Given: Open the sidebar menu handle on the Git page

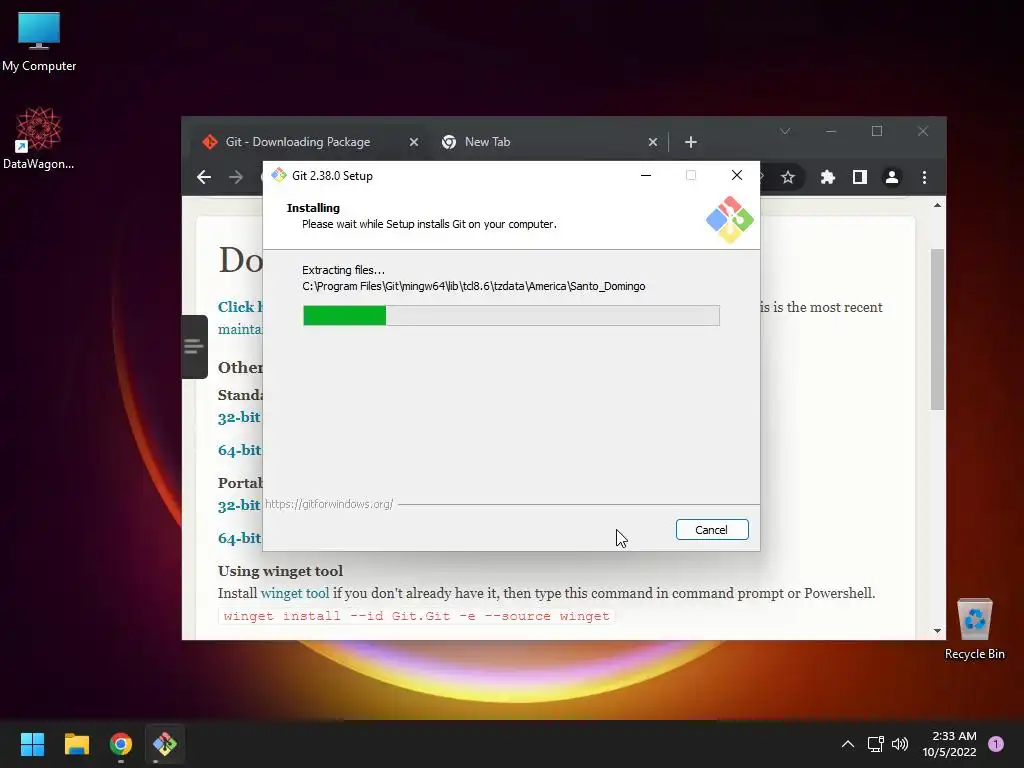Looking at the screenshot, I should tap(194, 346).
